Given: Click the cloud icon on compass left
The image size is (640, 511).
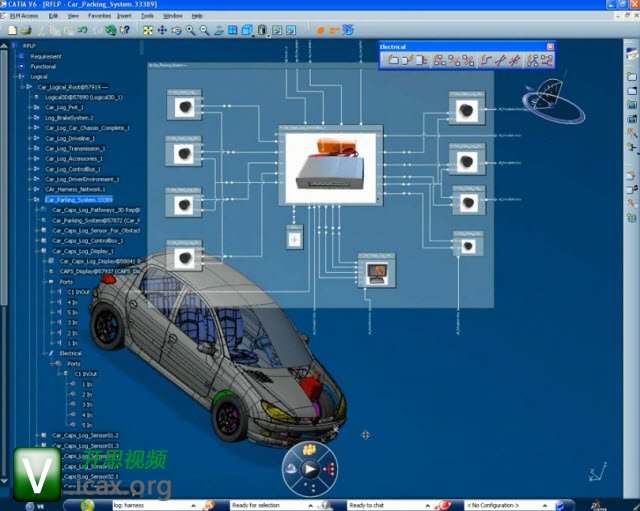Looking at the screenshot, I should 291,469.
